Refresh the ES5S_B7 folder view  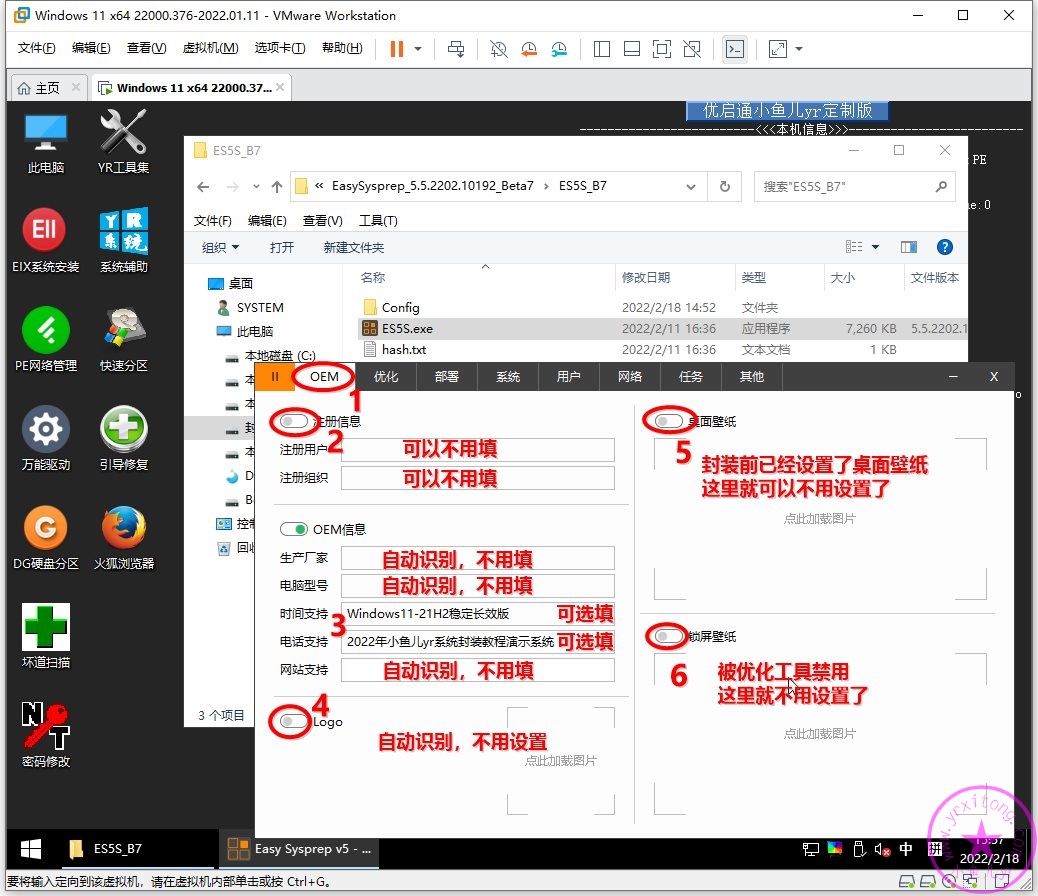pos(725,187)
